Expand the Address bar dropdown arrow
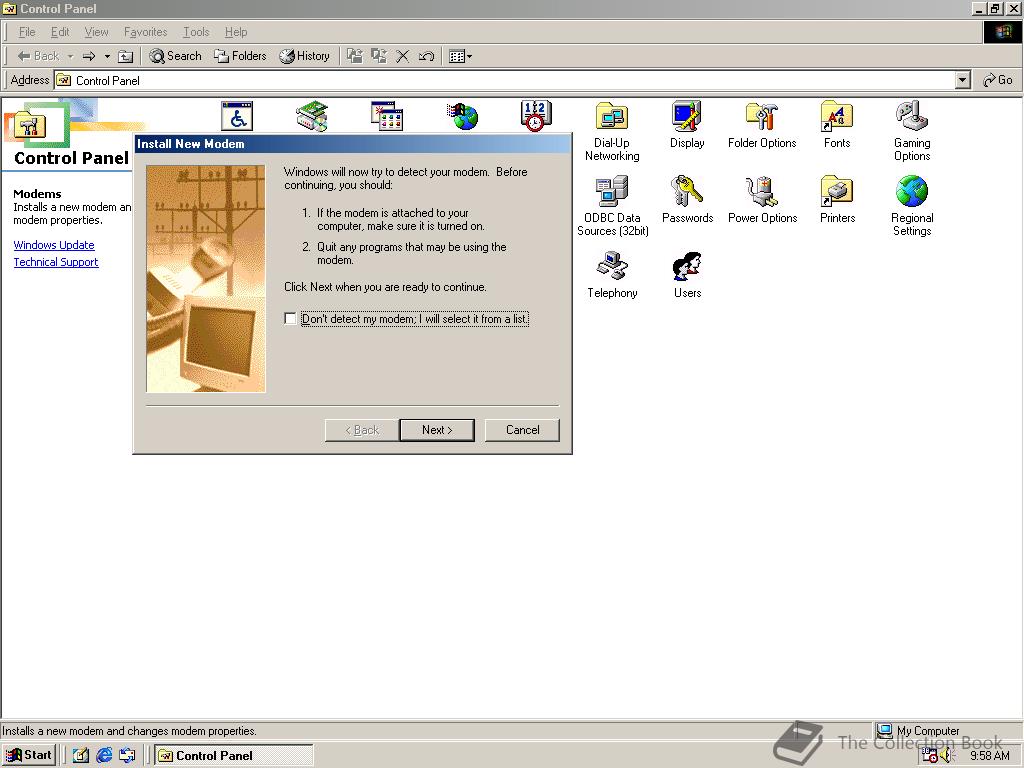This screenshot has height=768, width=1024. tap(962, 80)
